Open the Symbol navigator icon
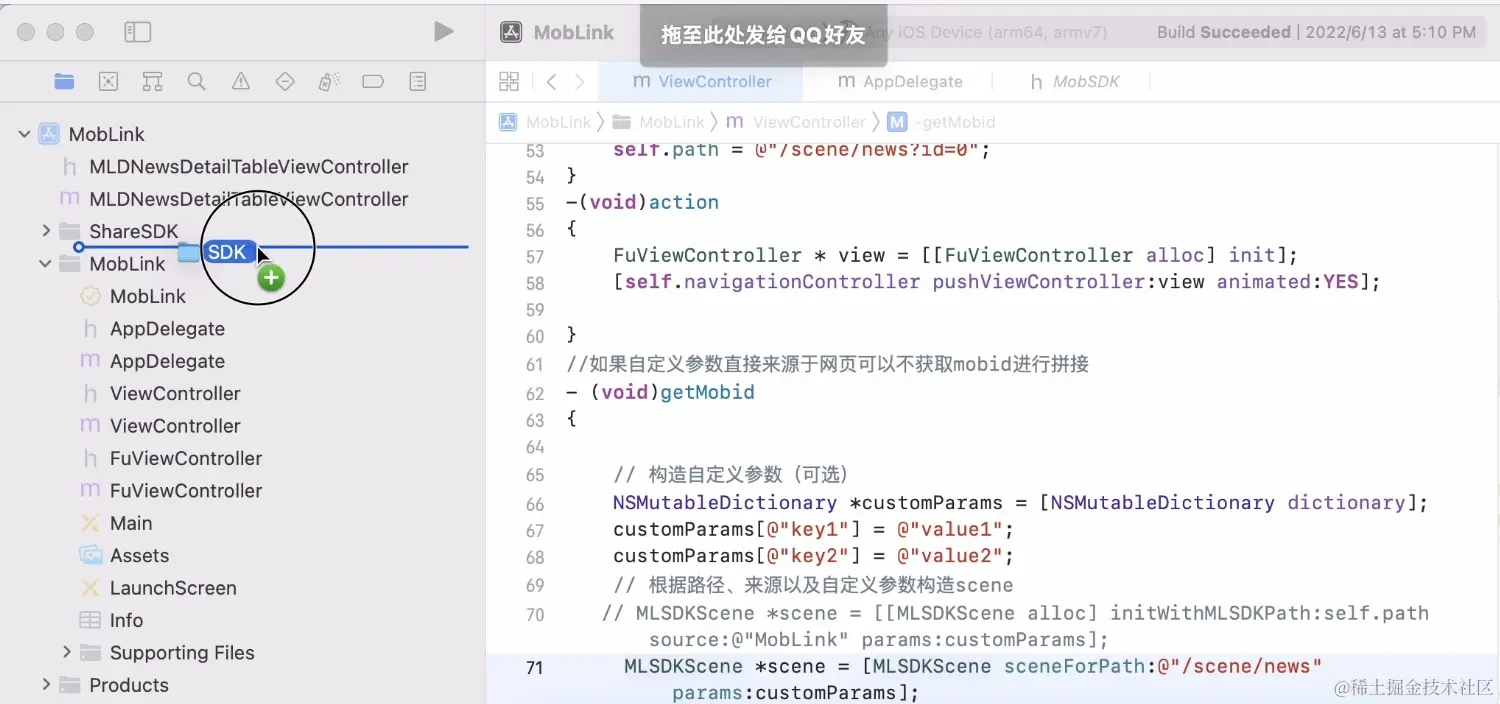This screenshot has width=1500, height=704. coord(152,82)
